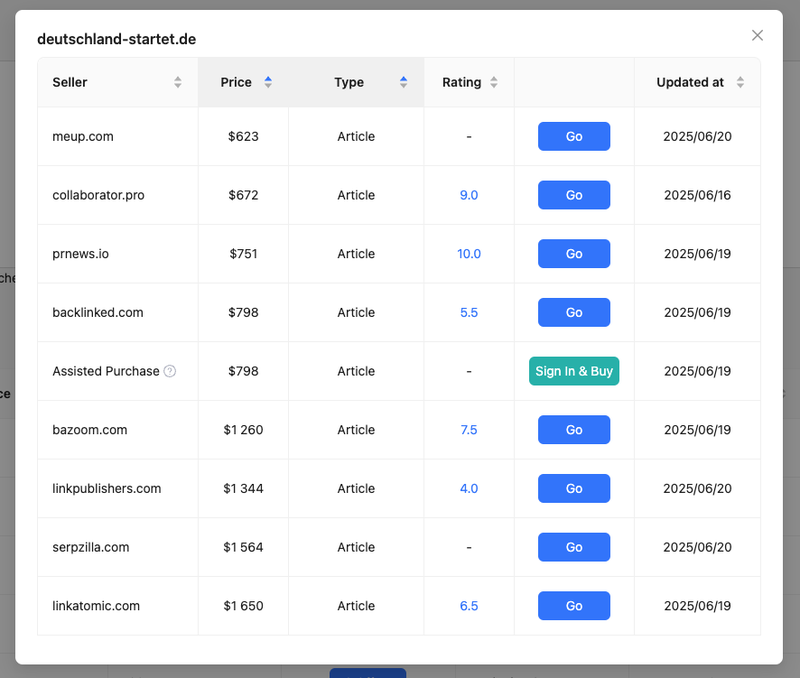800x678 pixels.
Task: Close the deutschland-startet.de dialog
Action: click(x=757, y=34)
